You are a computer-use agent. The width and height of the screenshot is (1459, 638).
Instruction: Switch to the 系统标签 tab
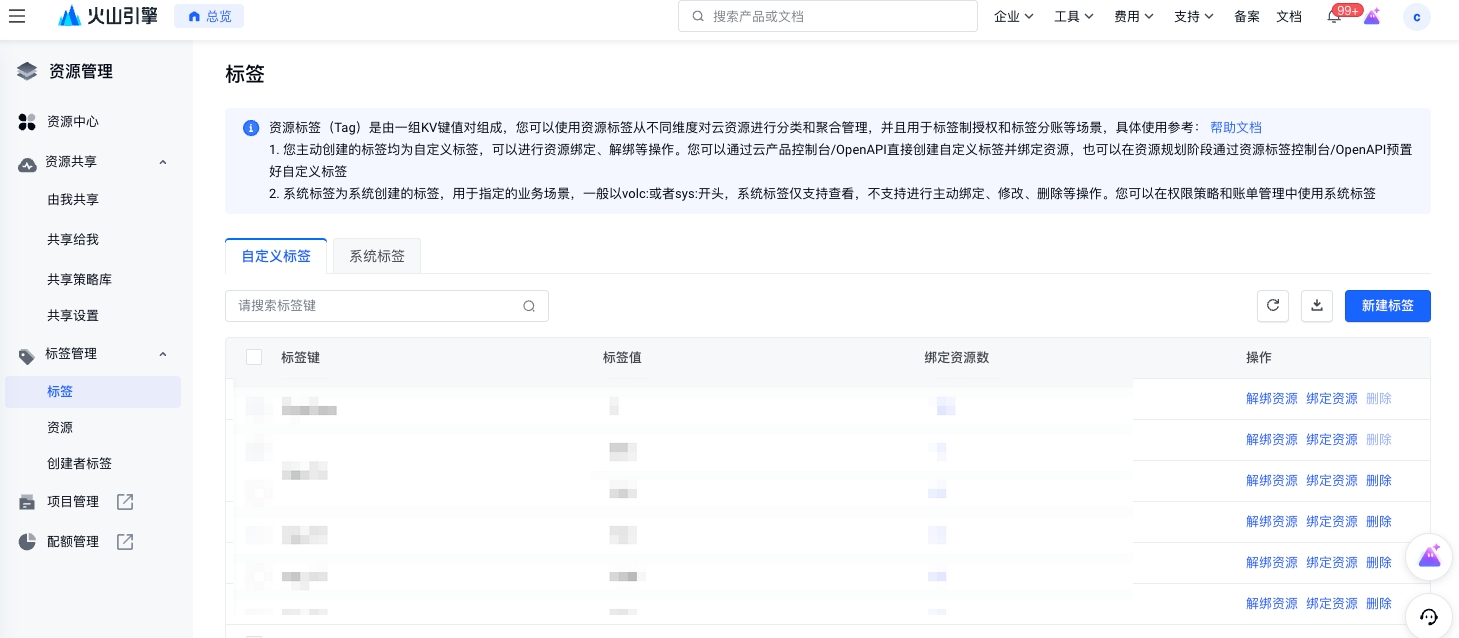coord(377,256)
